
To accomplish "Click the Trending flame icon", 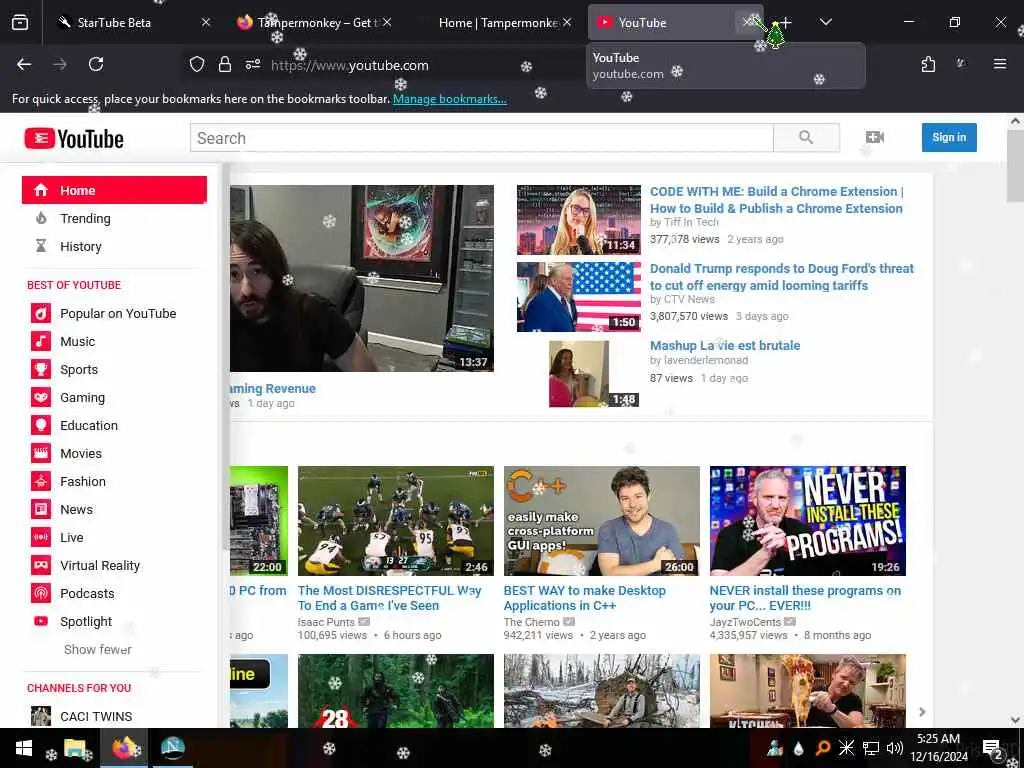I will point(41,218).
